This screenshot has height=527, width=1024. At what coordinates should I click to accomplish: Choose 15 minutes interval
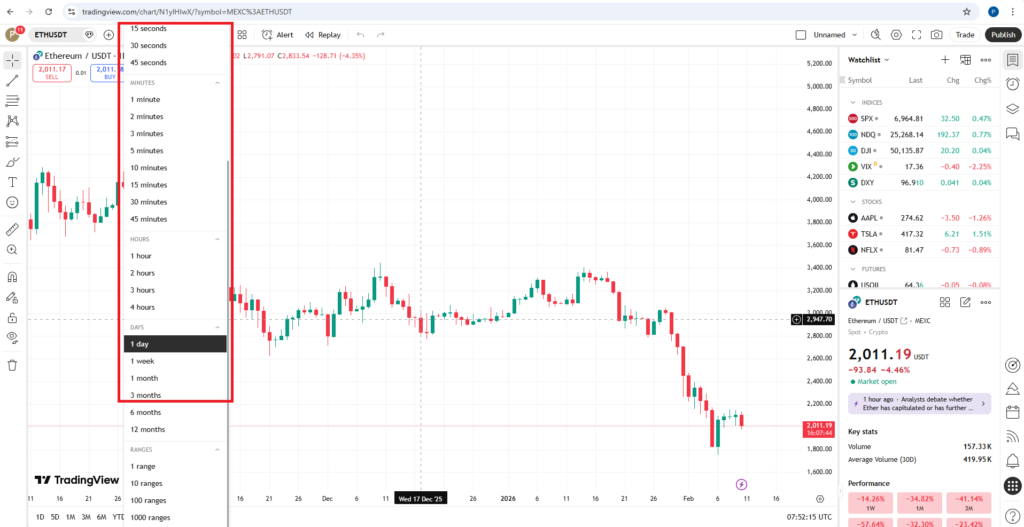point(149,185)
